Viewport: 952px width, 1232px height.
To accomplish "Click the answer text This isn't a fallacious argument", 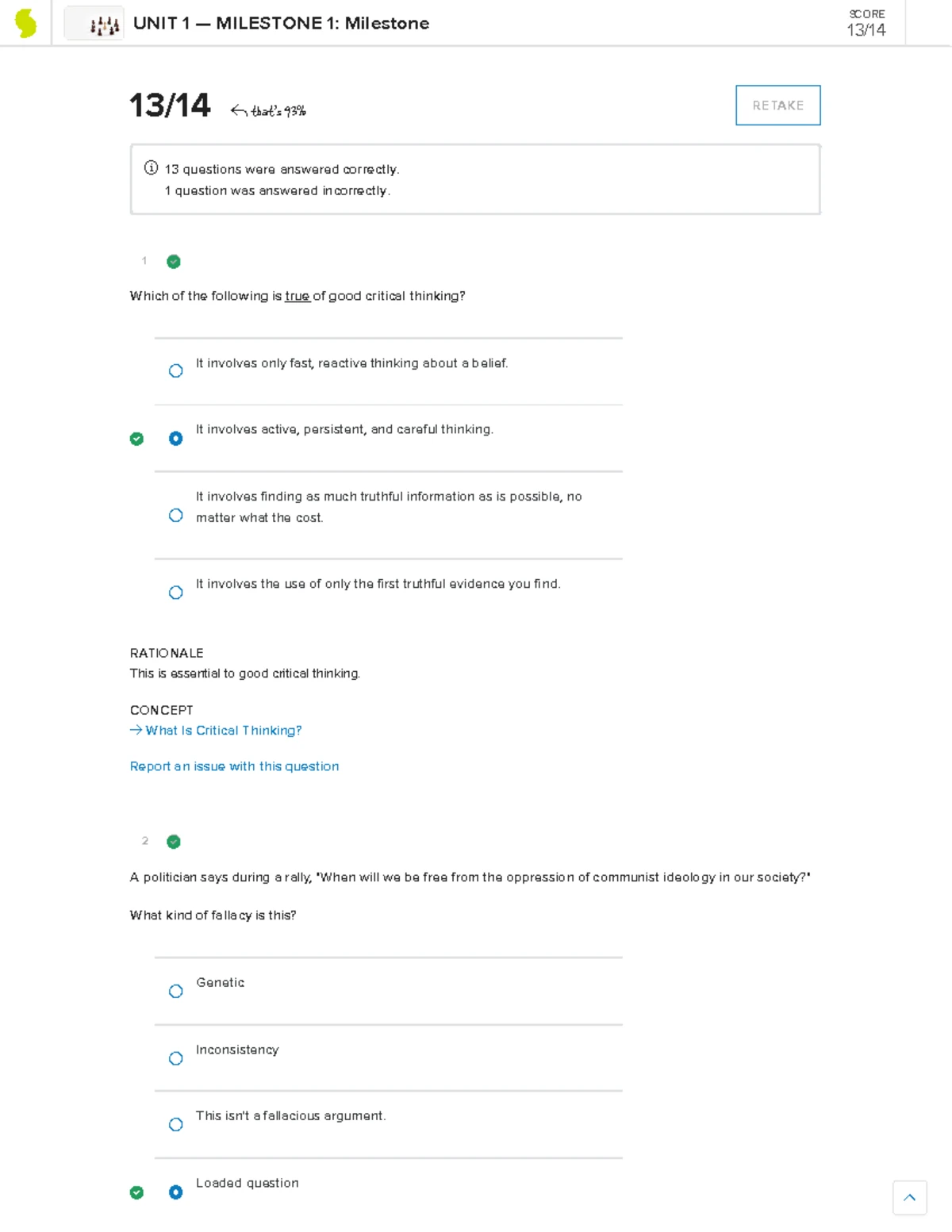I will pos(290,1115).
